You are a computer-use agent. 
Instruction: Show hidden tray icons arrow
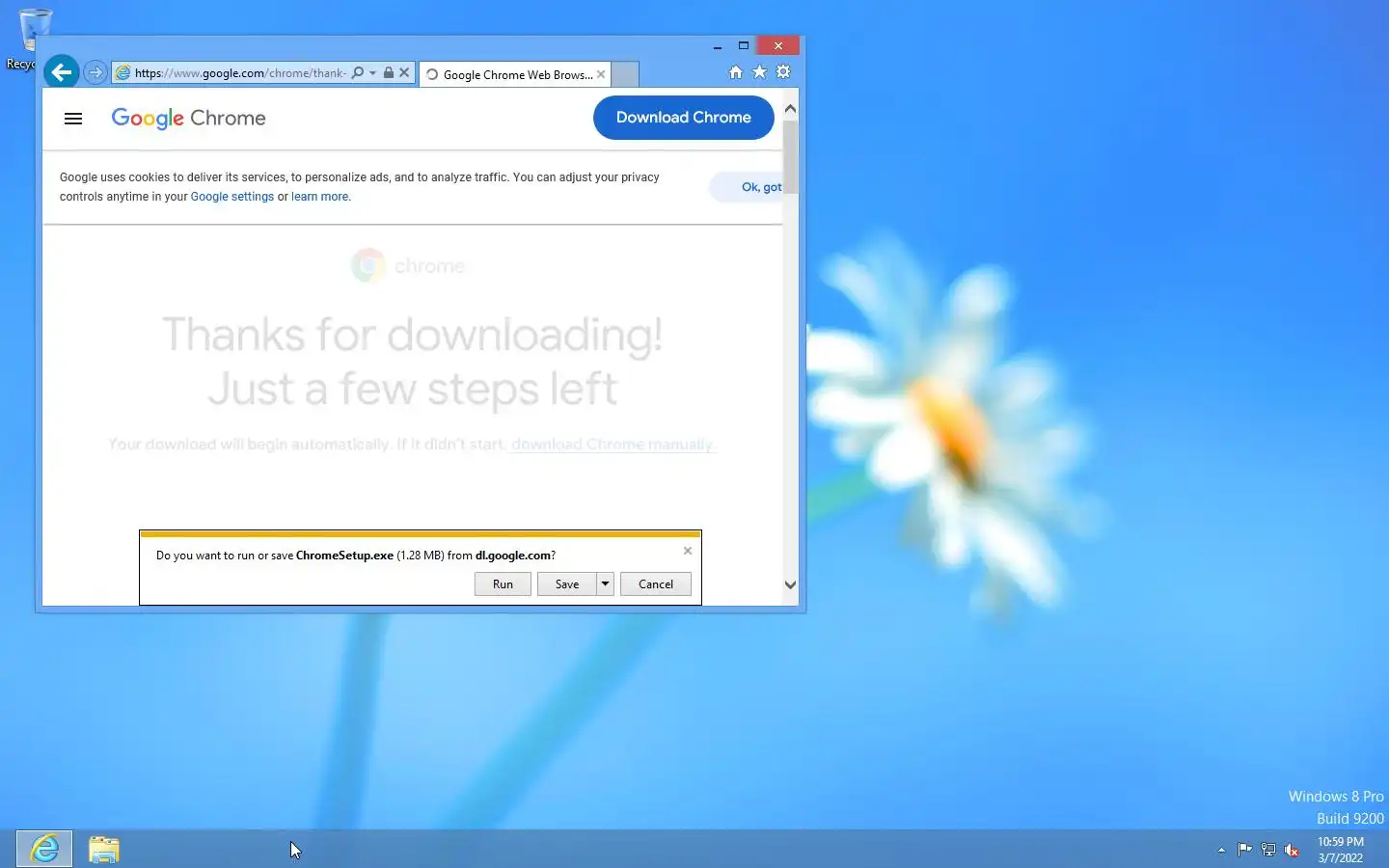1221,850
